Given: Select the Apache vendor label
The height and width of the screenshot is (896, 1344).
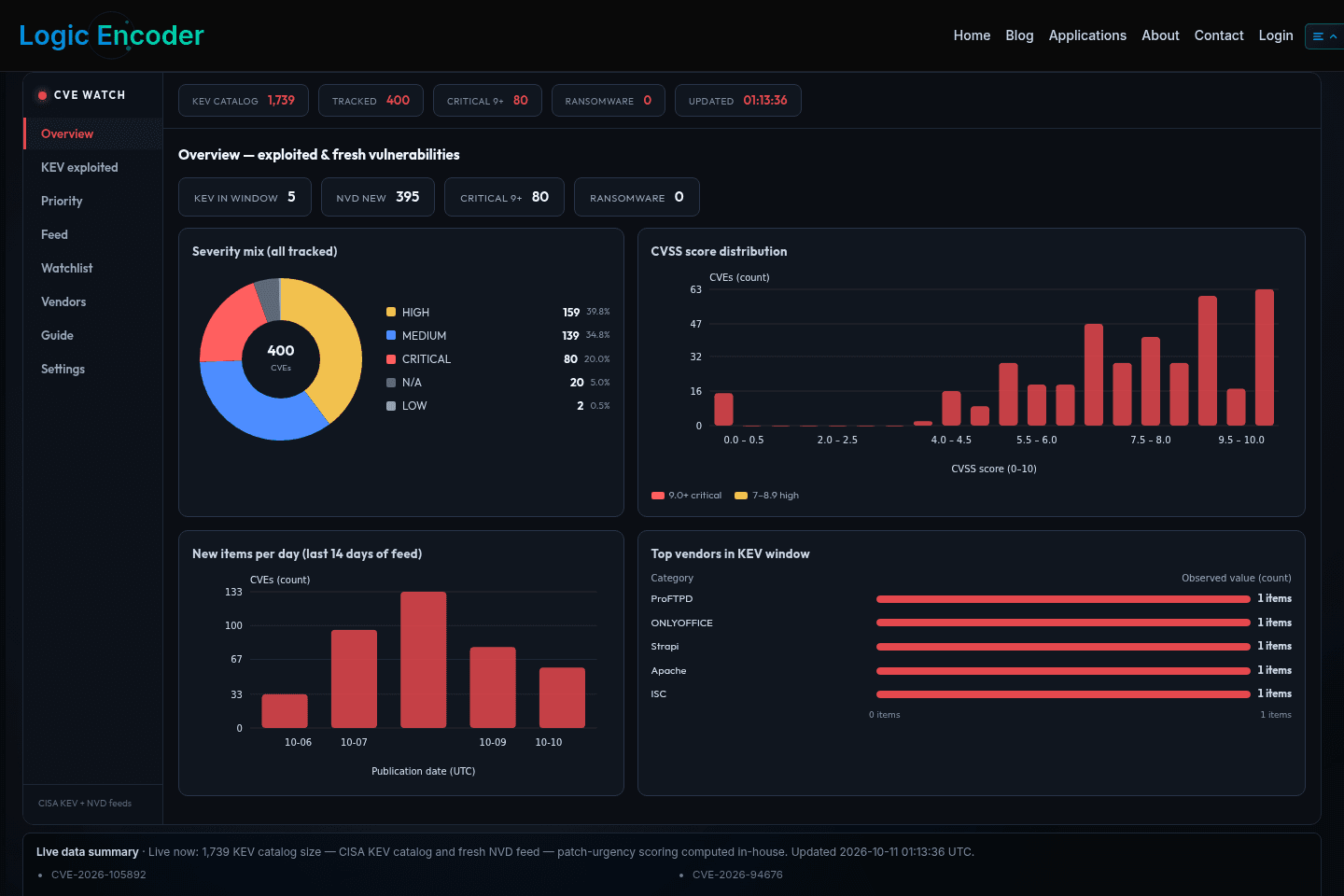Looking at the screenshot, I should click(x=668, y=670).
